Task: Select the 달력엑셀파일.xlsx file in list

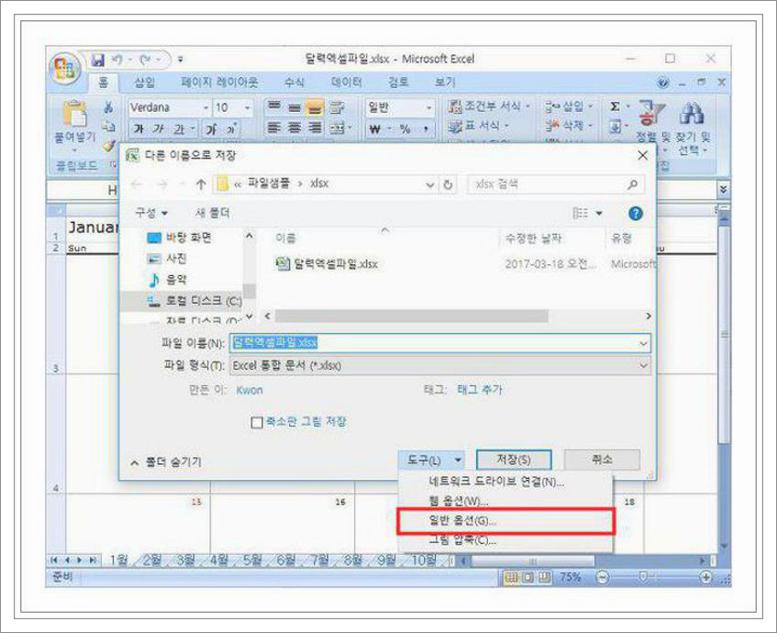Action: click(327, 264)
